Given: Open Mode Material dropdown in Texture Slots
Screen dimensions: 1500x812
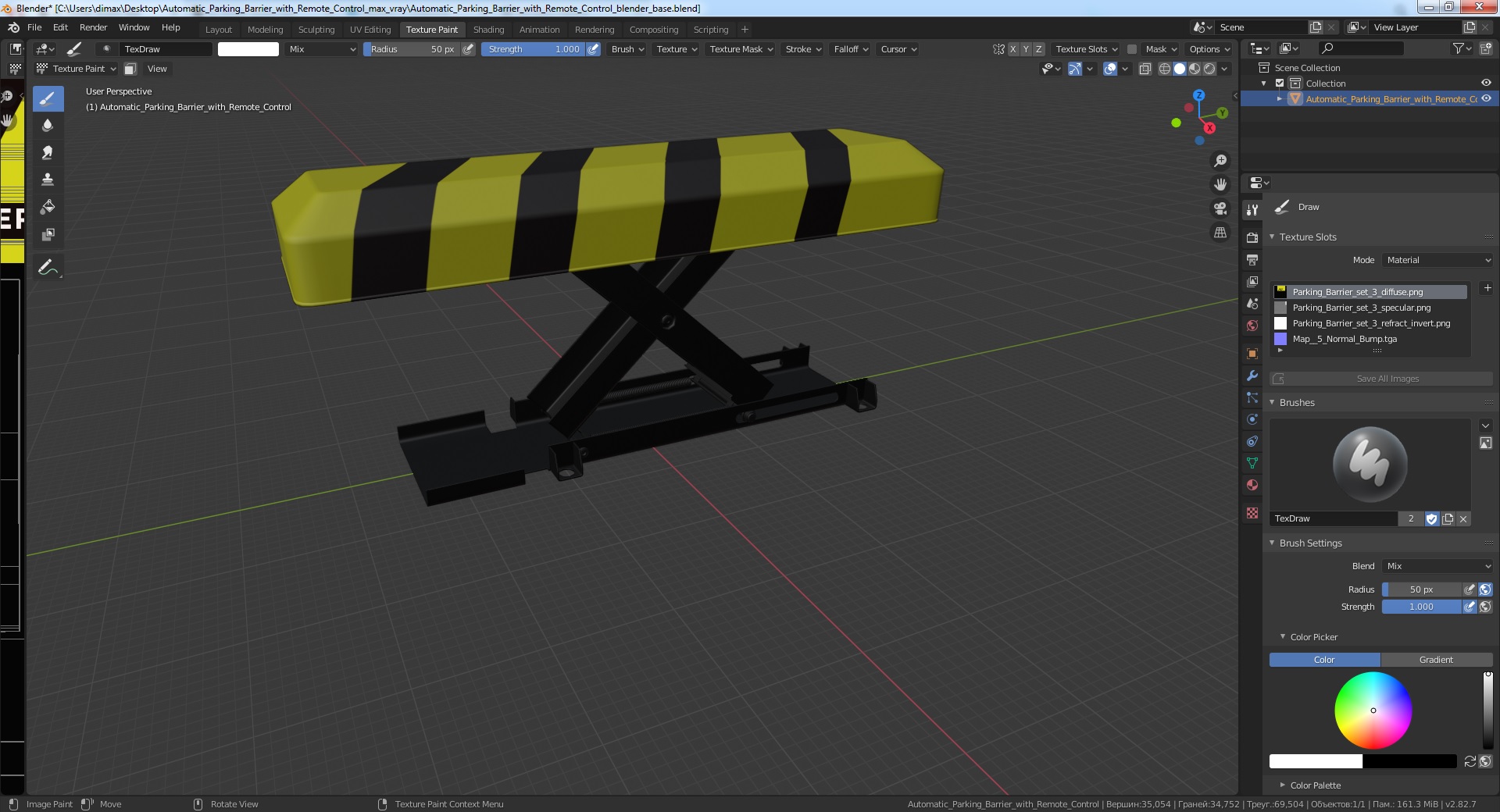Looking at the screenshot, I should pos(1437,260).
